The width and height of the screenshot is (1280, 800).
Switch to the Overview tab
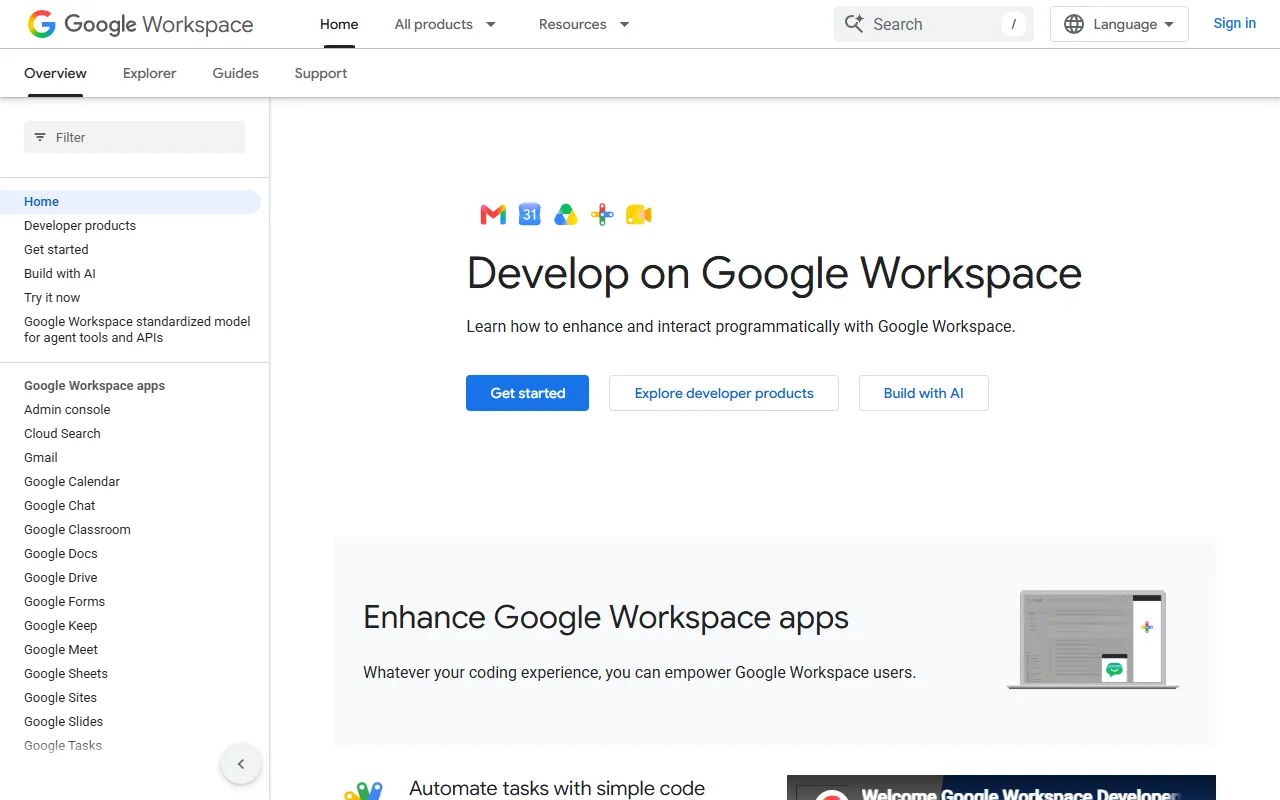tap(55, 73)
